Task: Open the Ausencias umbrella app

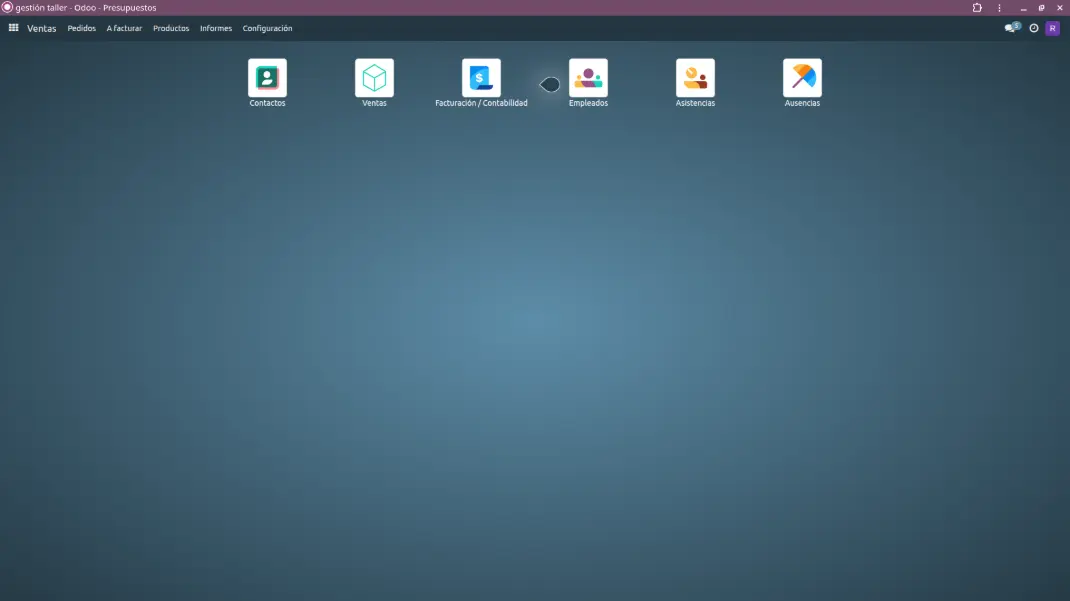Action: point(802,78)
